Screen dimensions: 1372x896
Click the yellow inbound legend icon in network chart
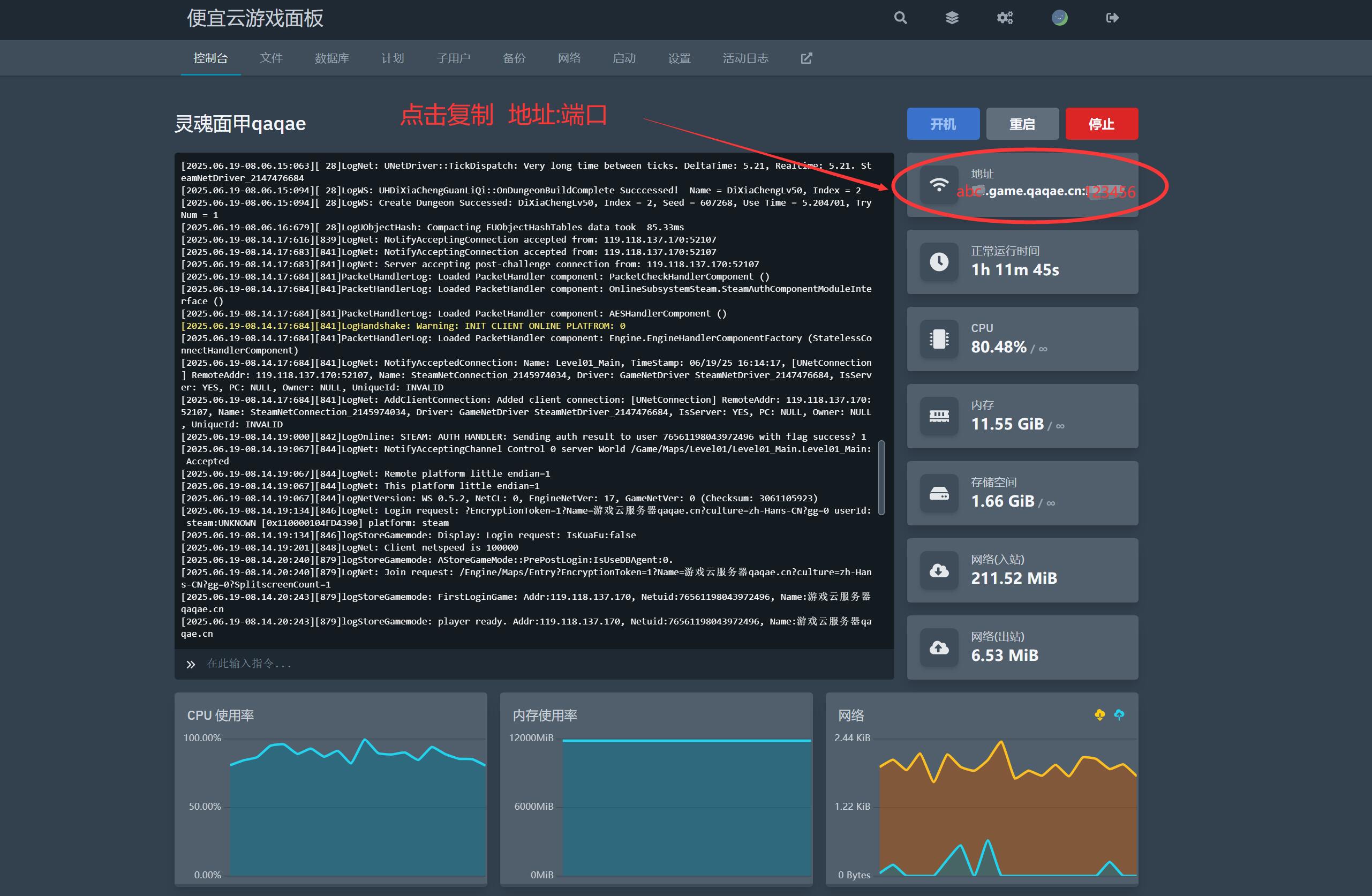[1099, 715]
